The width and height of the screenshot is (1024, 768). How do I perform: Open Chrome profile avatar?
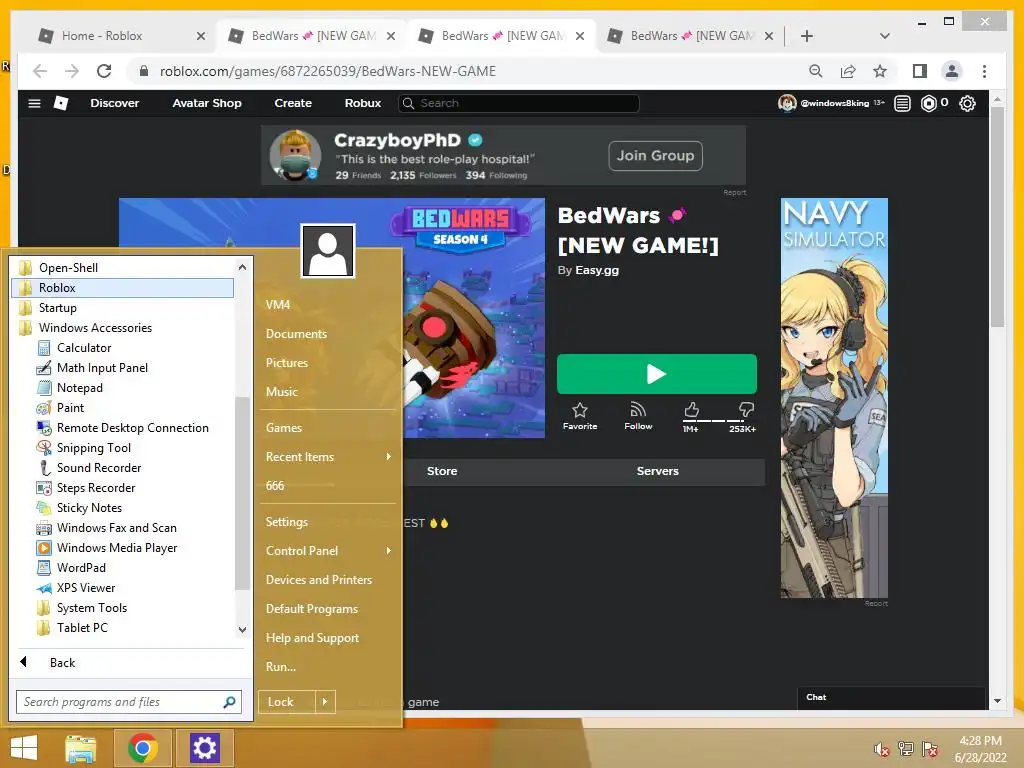pos(952,71)
